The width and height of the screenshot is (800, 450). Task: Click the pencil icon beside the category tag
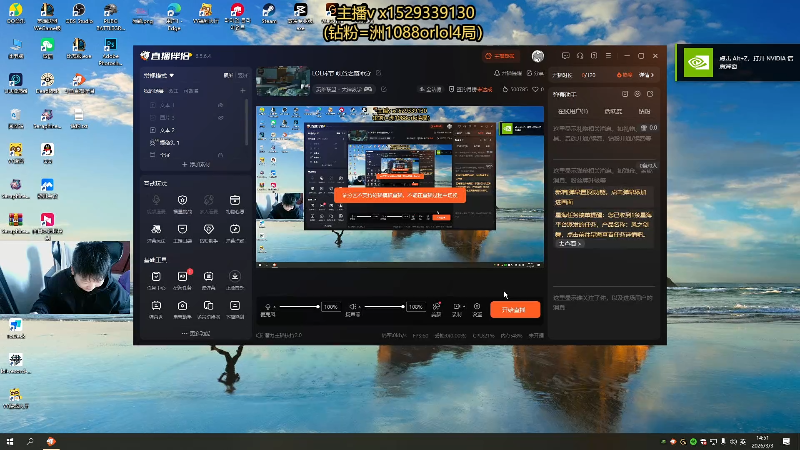pos(384,89)
